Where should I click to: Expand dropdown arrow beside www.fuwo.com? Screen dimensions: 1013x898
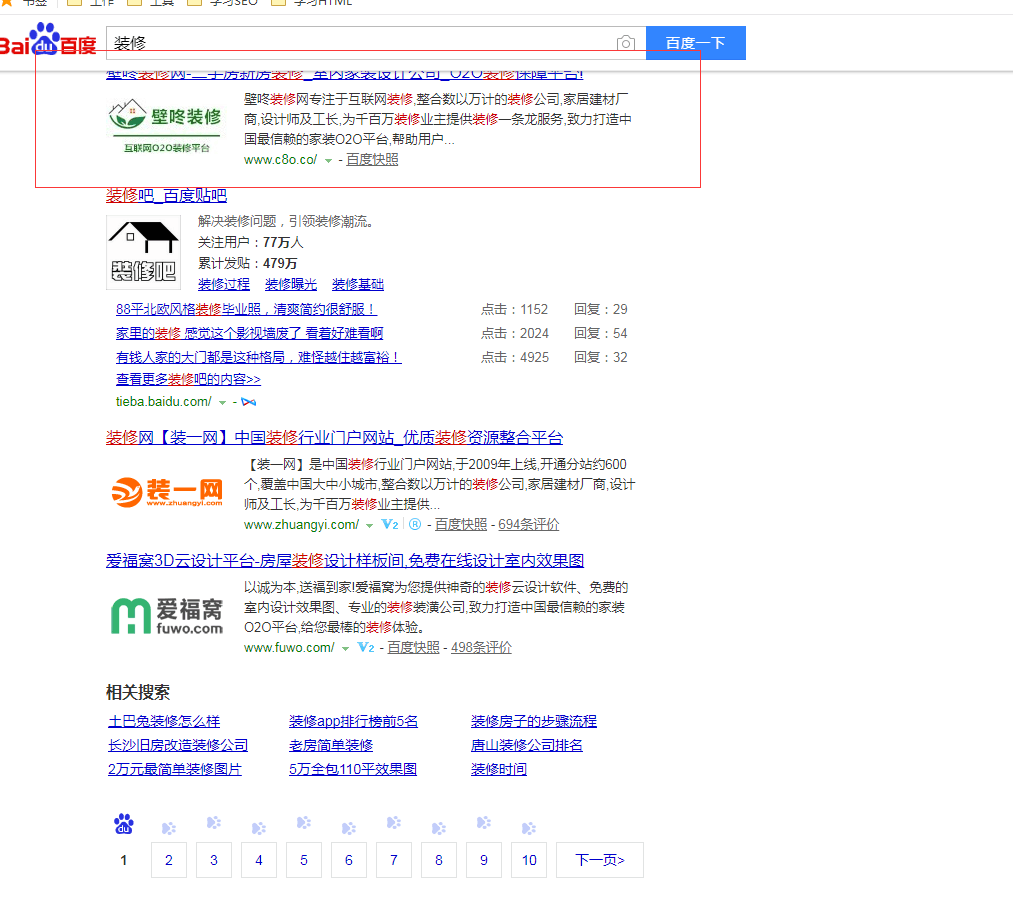click(x=346, y=648)
